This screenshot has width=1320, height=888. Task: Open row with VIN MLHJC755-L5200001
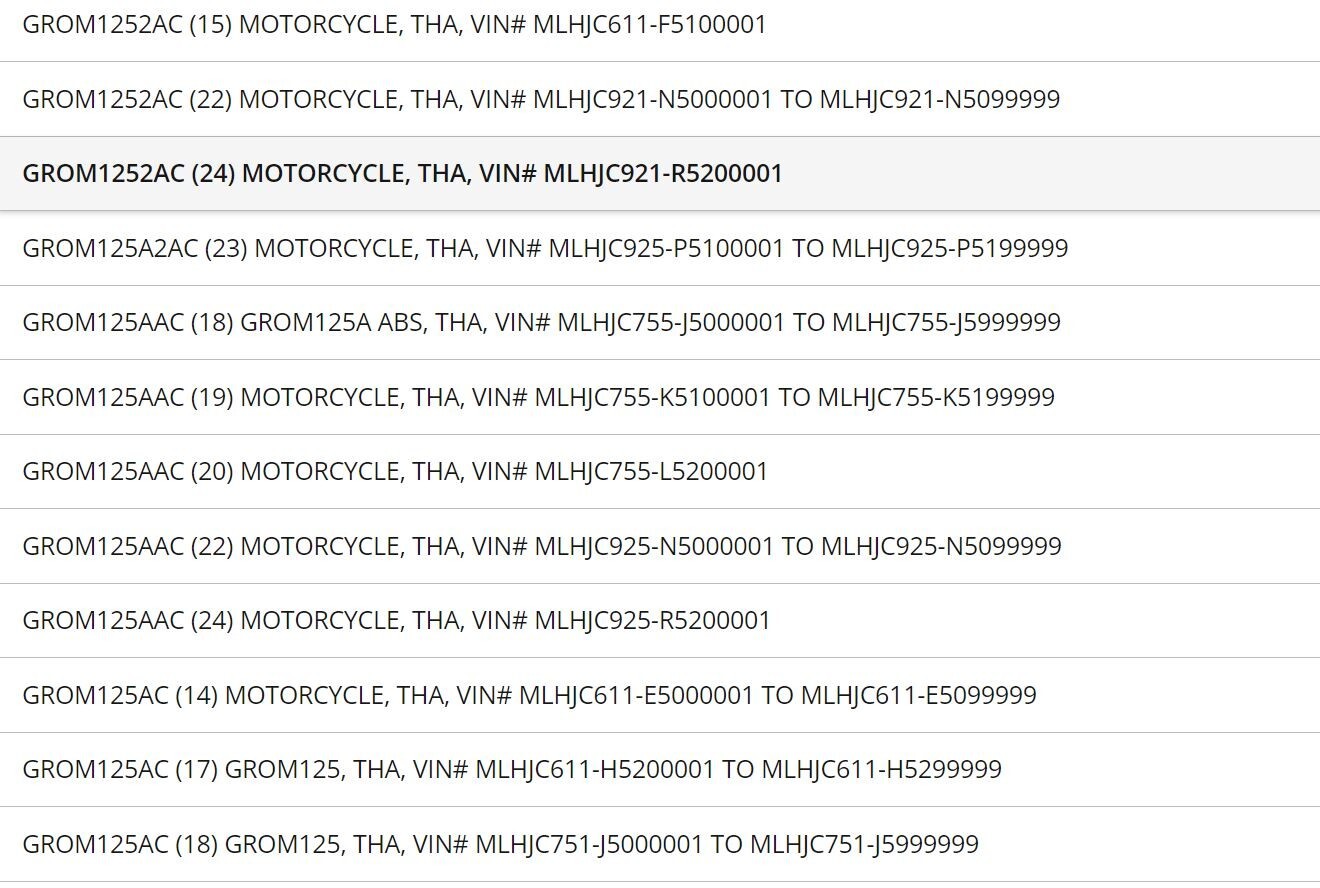pyautogui.click(x=660, y=471)
